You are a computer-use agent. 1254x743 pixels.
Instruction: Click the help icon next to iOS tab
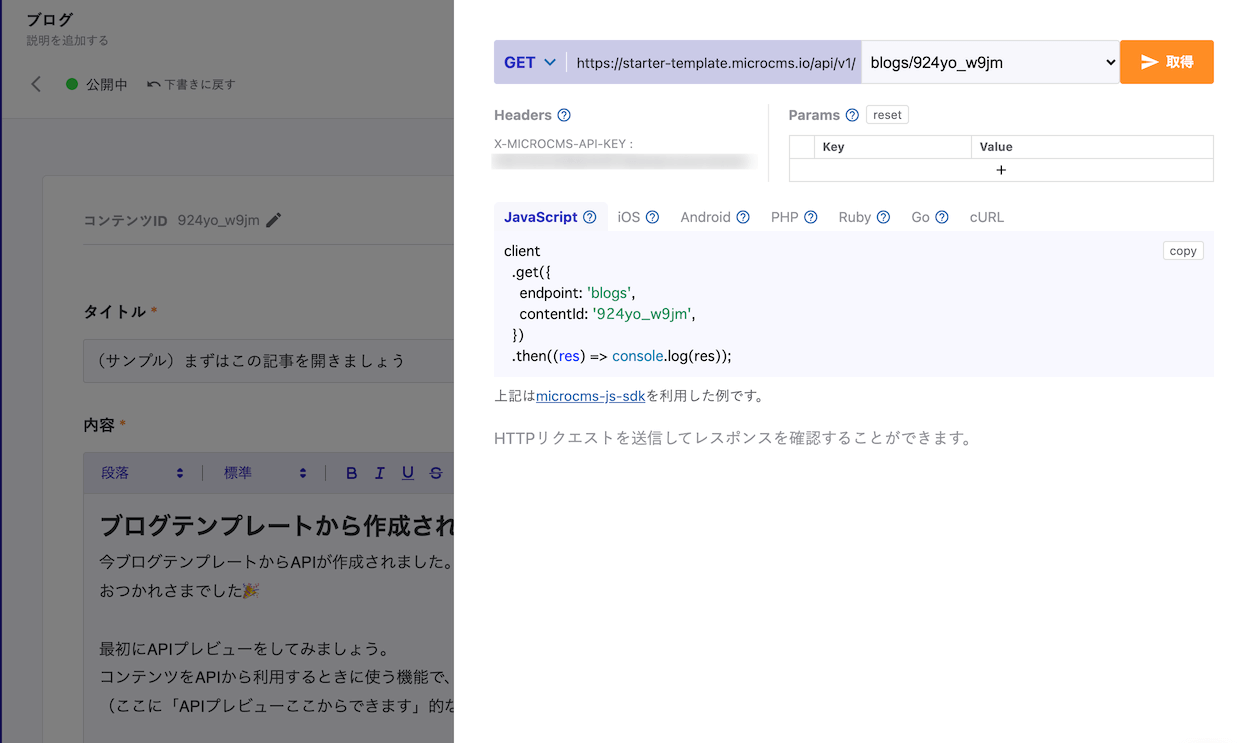(652, 217)
